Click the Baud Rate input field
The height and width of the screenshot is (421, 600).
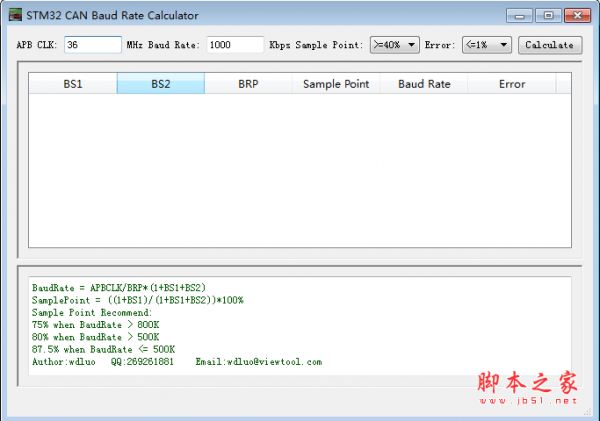click(235, 45)
